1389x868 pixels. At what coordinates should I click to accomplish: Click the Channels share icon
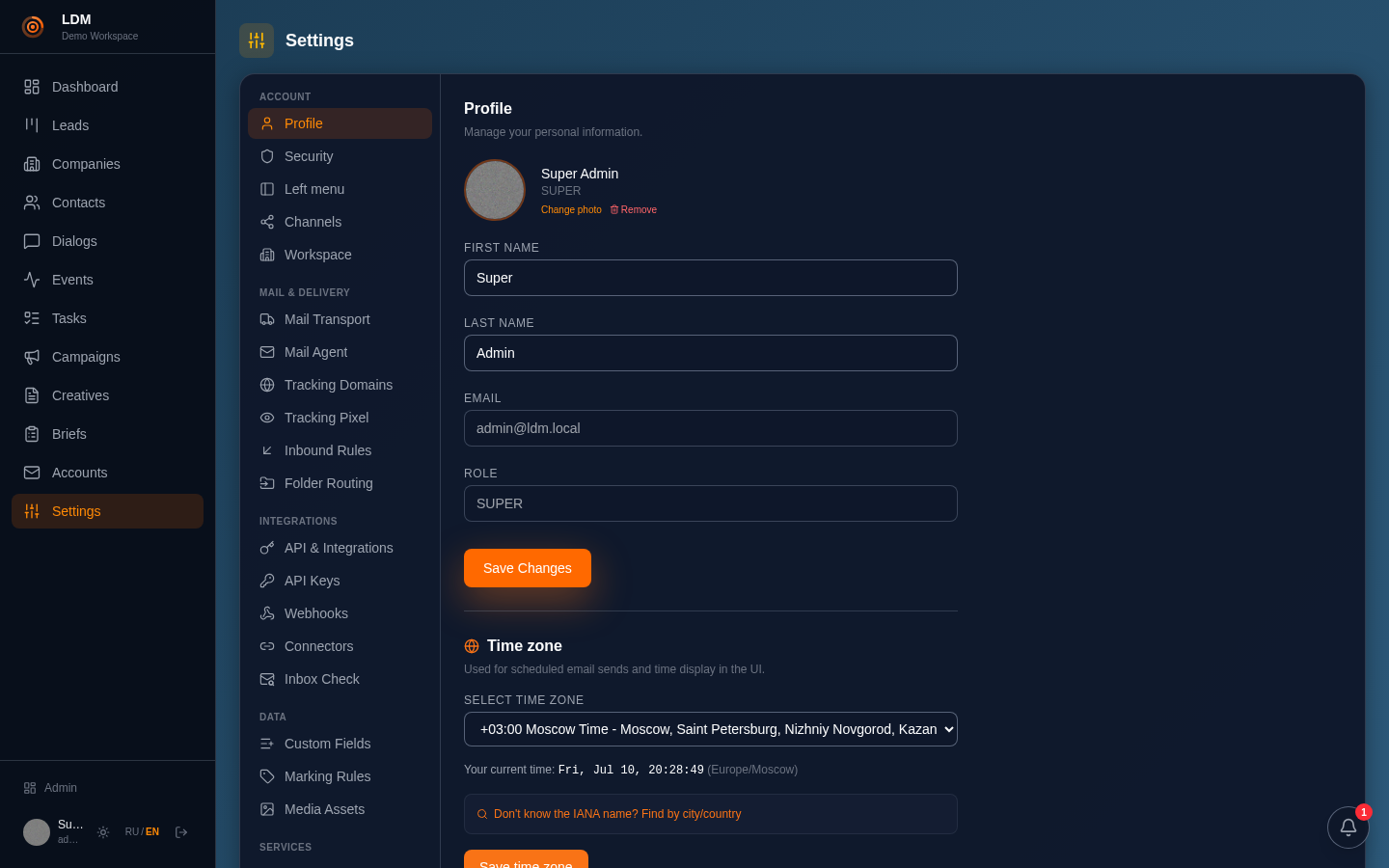[267, 222]
